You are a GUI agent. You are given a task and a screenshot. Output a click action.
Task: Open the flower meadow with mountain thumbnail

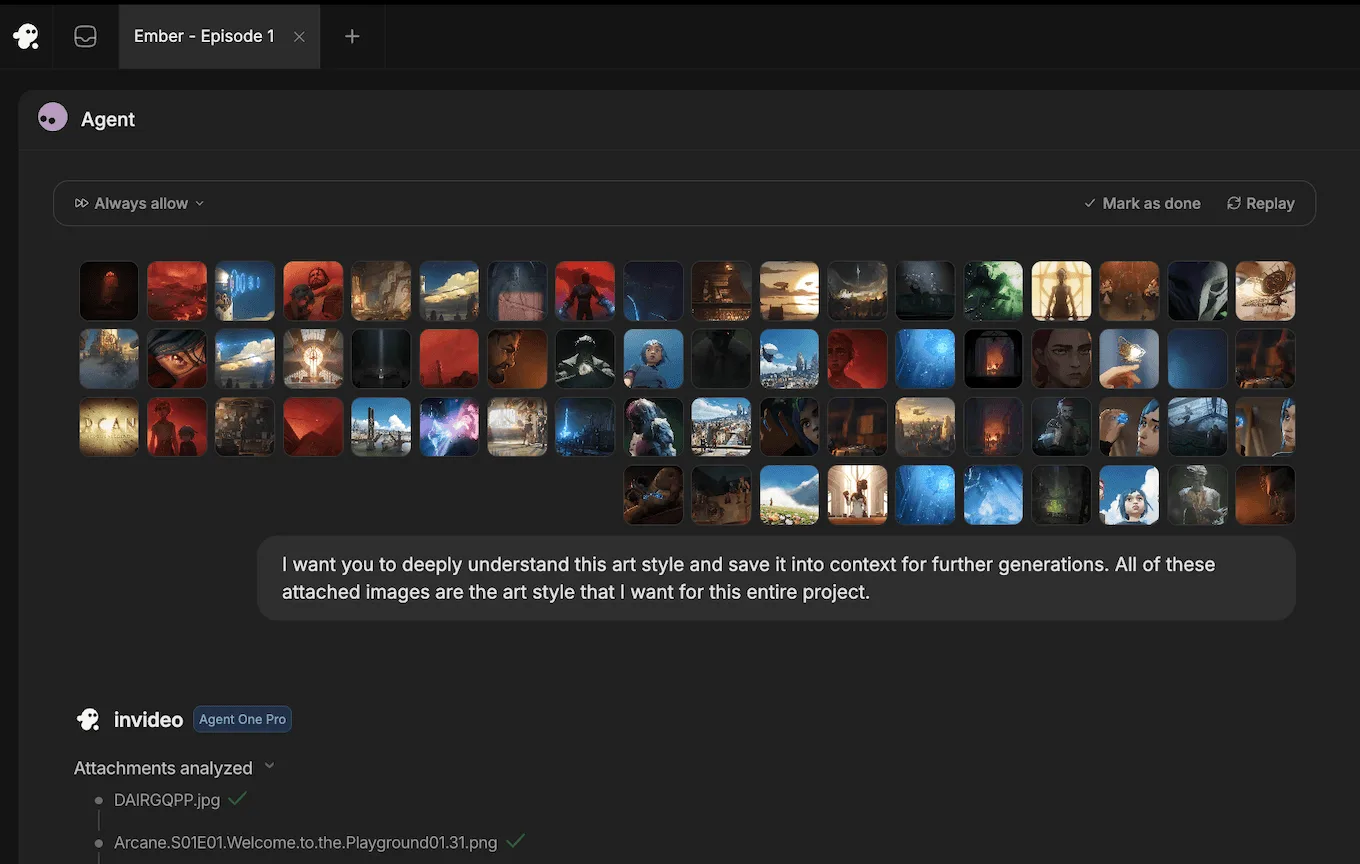pos(789,495)
